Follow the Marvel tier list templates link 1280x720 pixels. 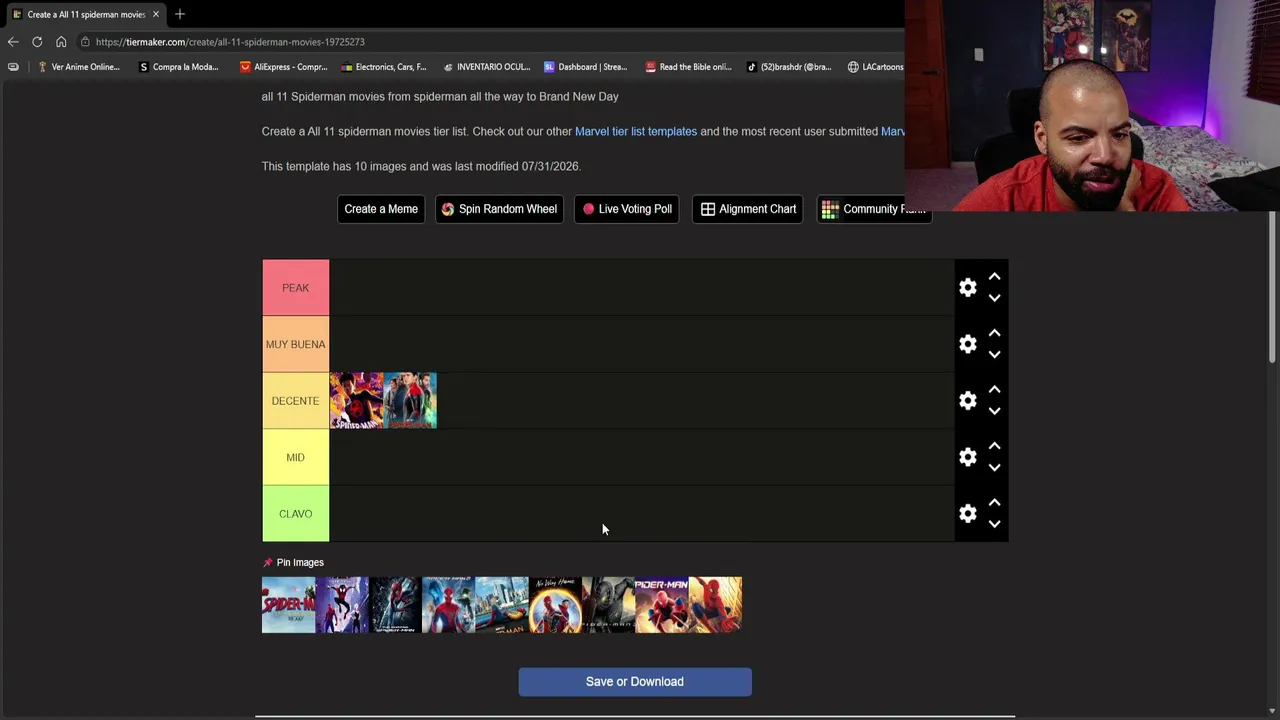tap(636, 131)
